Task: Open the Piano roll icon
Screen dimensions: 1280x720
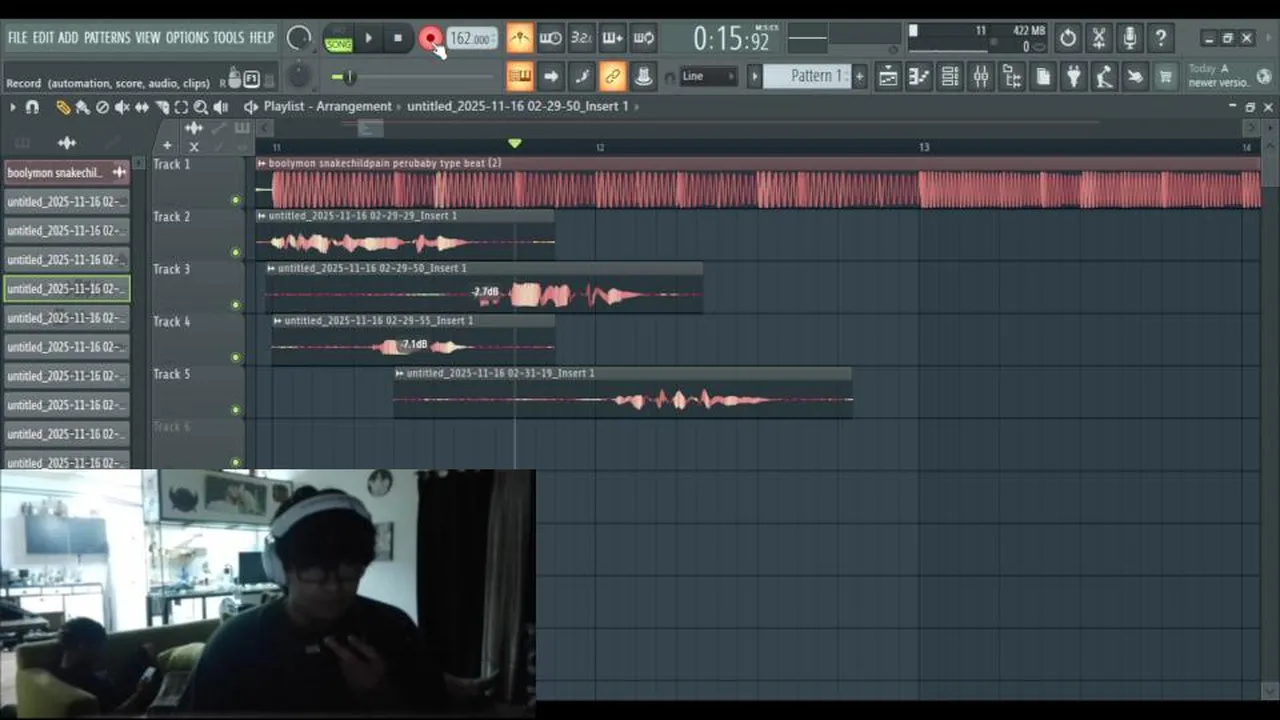Action: coord(918,76)
